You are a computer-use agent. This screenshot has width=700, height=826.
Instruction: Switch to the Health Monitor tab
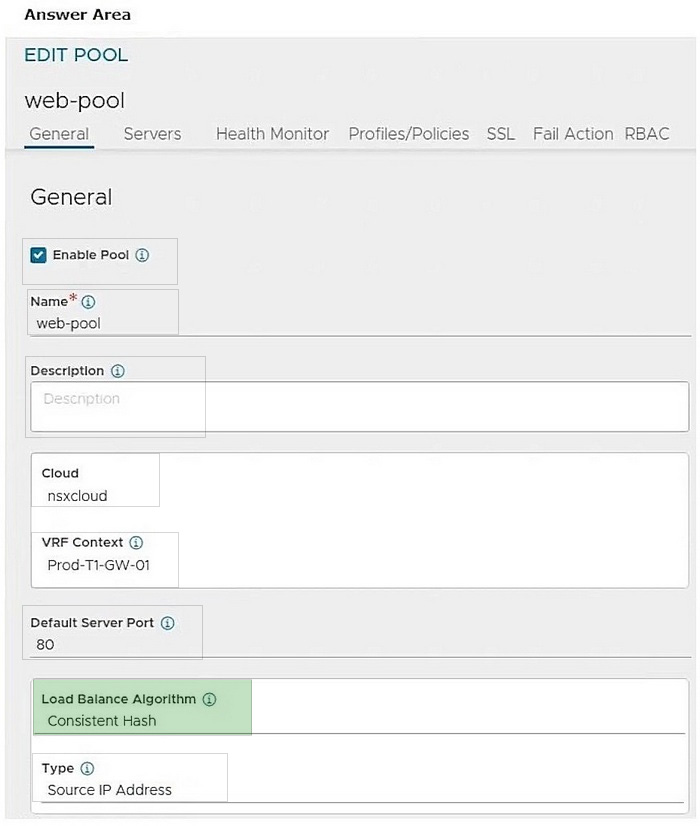pyautogui.click(x=272, y=134)
